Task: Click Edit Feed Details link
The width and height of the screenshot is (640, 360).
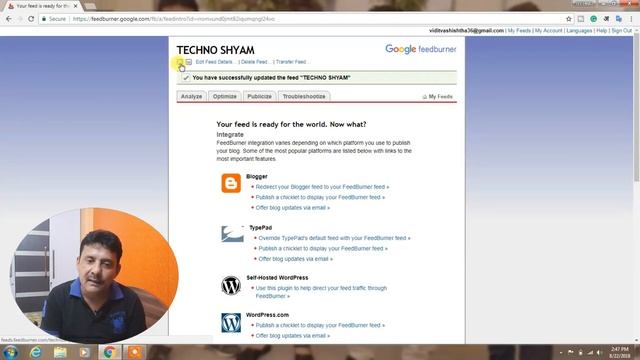Action: click(x=215, y=62)
